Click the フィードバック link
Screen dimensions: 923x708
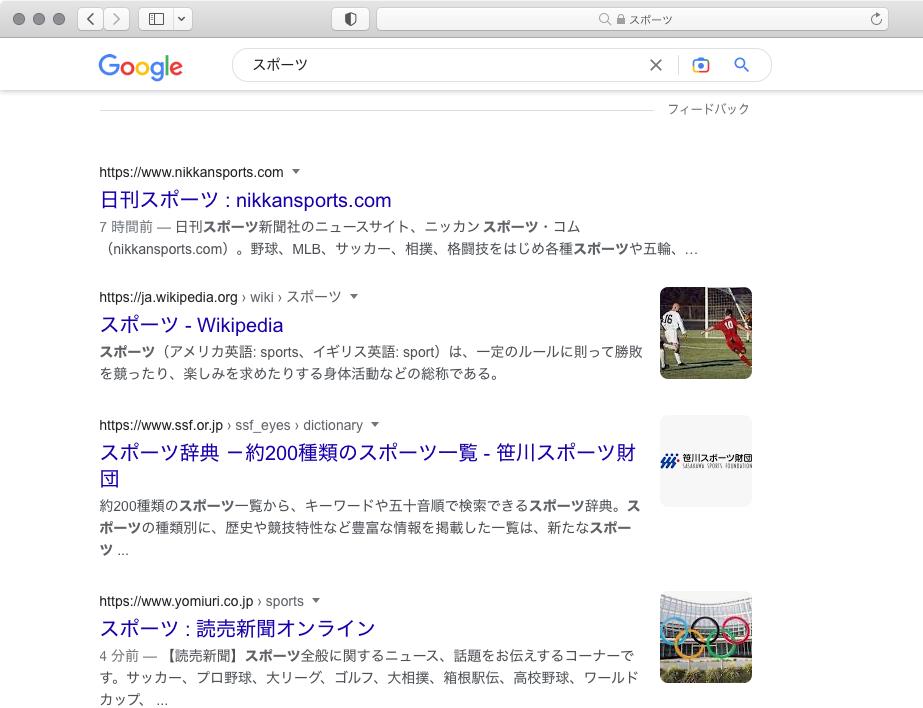coord(708,109)
